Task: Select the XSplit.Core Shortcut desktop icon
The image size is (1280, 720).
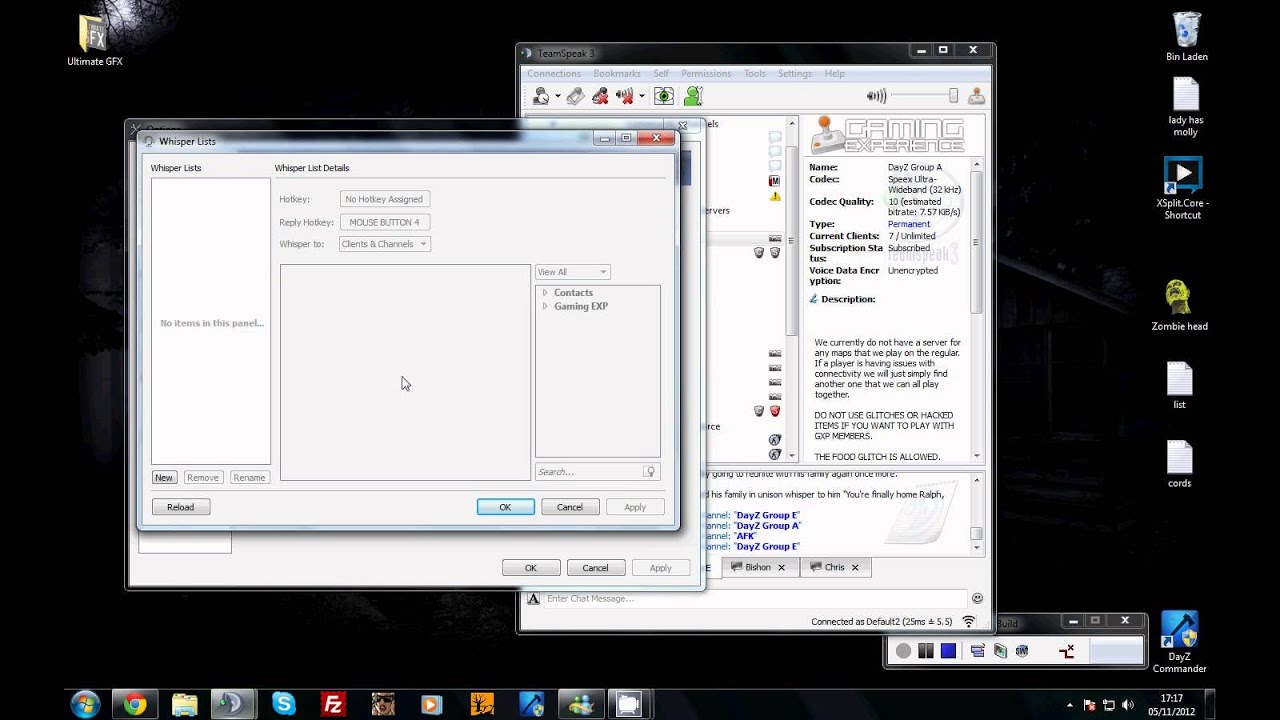Action: pos(1183,189)
